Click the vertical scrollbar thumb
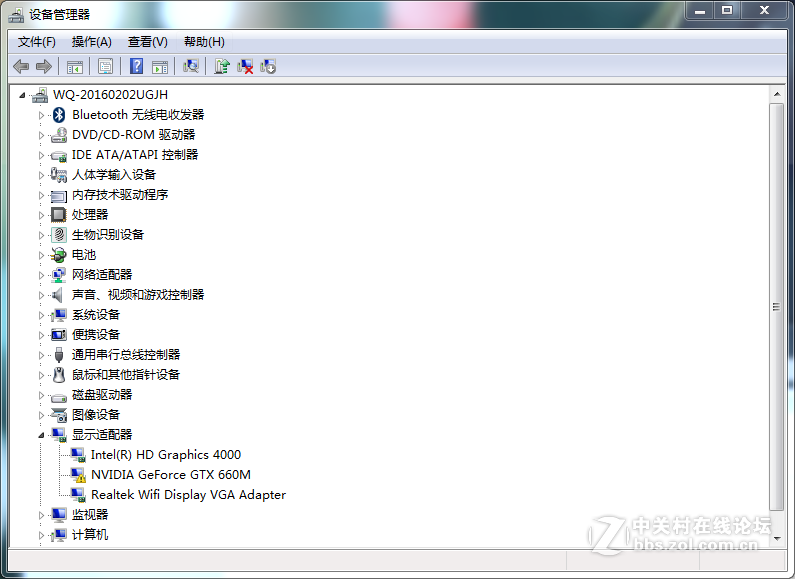 (x=776, y=307)
